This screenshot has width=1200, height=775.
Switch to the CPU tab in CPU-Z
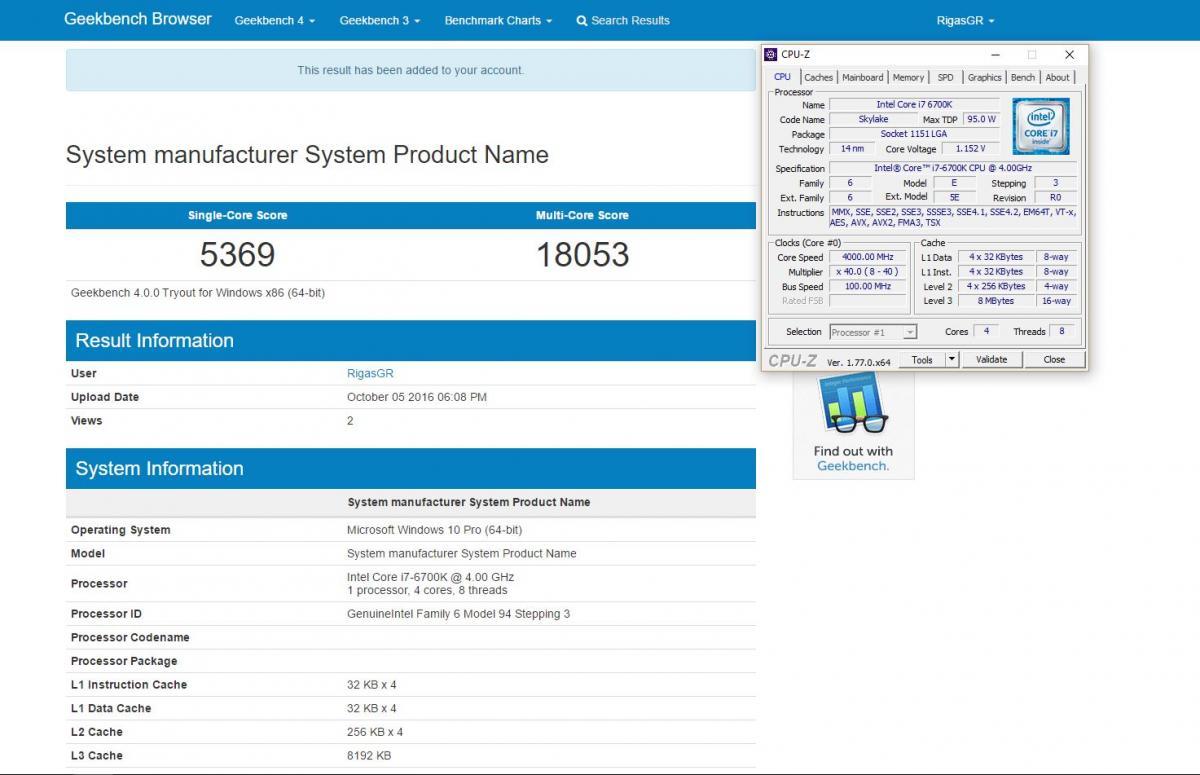782,77
